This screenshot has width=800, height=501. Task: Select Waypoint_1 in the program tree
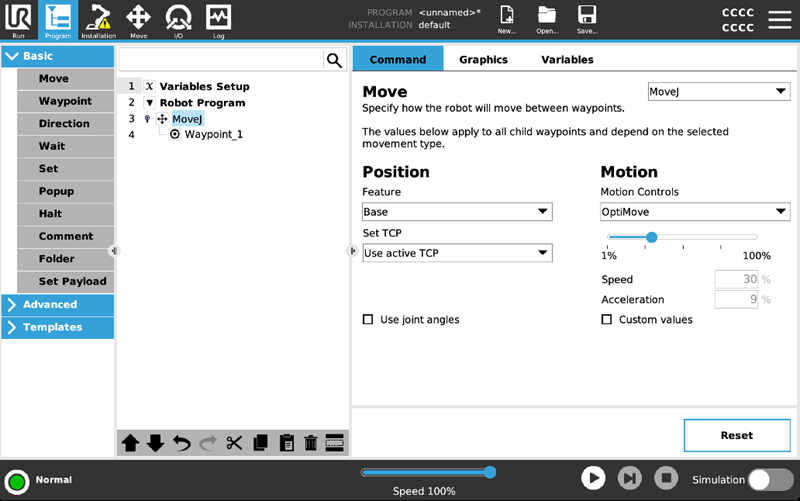pyautogui.click(x=213, y=134)
